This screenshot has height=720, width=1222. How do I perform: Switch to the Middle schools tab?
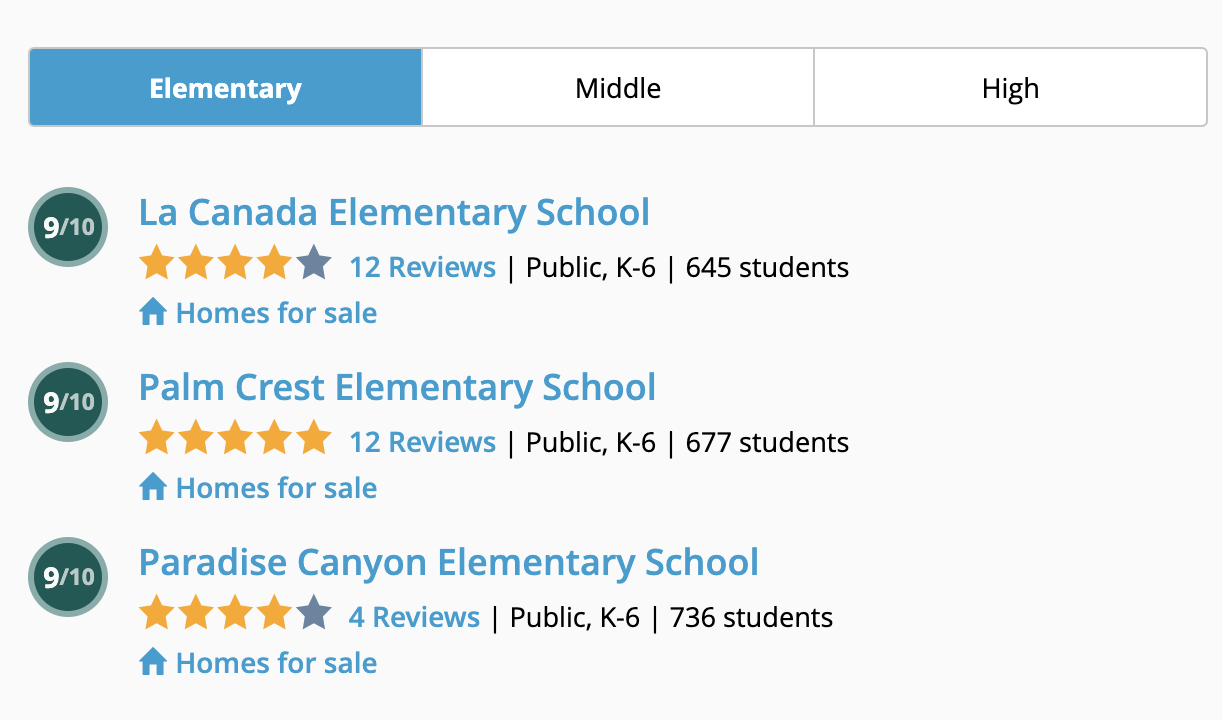tap(618, 87)
